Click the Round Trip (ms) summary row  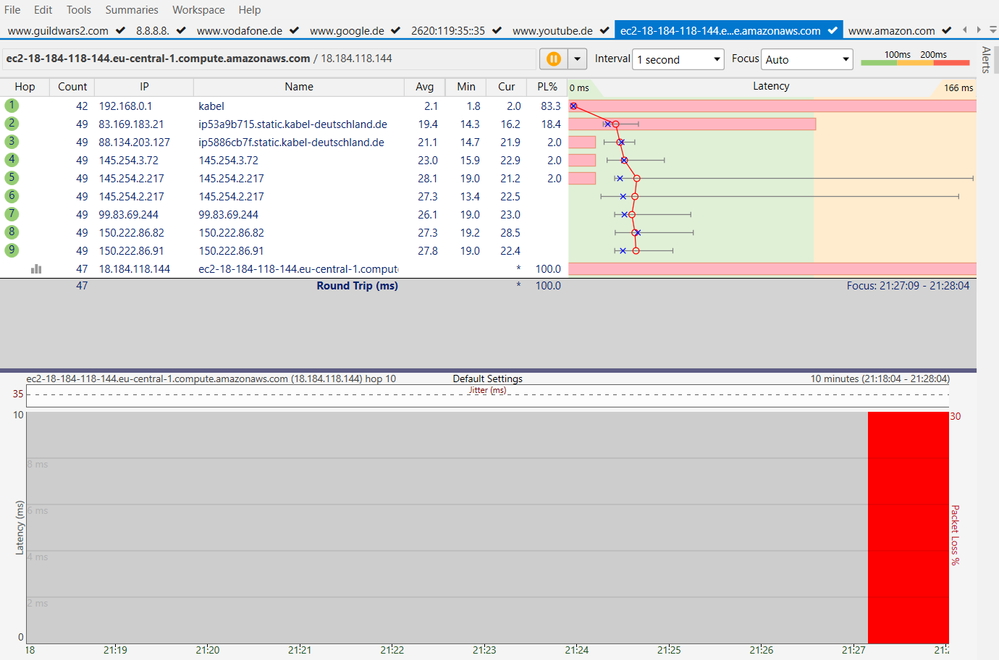click(x=357, y=285)
